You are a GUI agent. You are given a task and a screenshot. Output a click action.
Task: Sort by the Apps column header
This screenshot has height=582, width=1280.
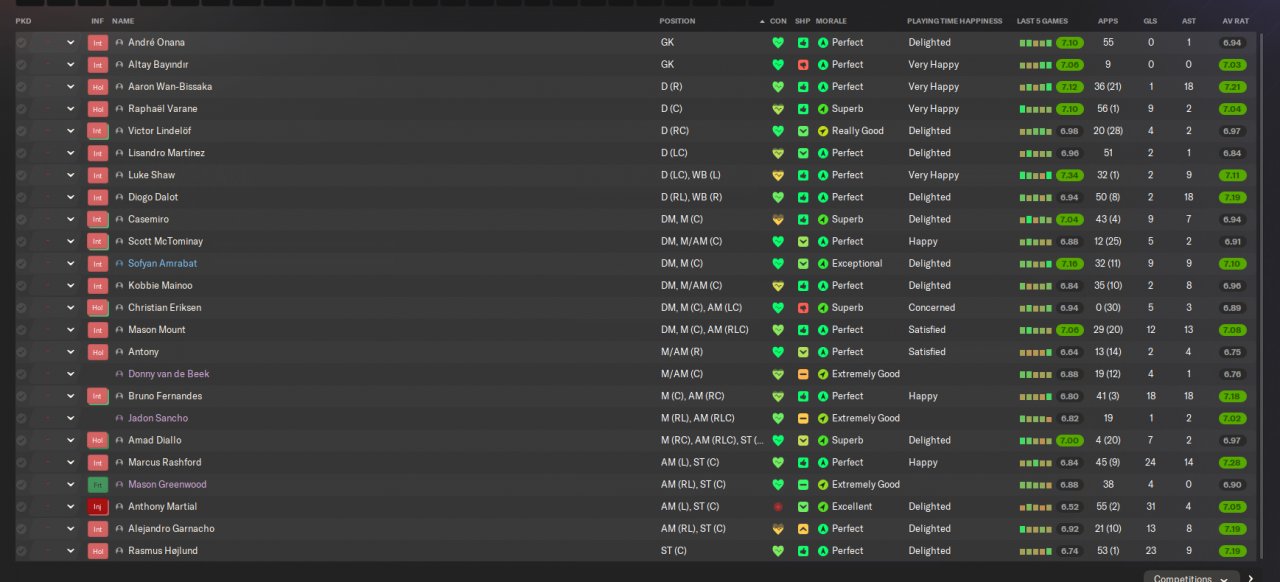(1108, 21)
